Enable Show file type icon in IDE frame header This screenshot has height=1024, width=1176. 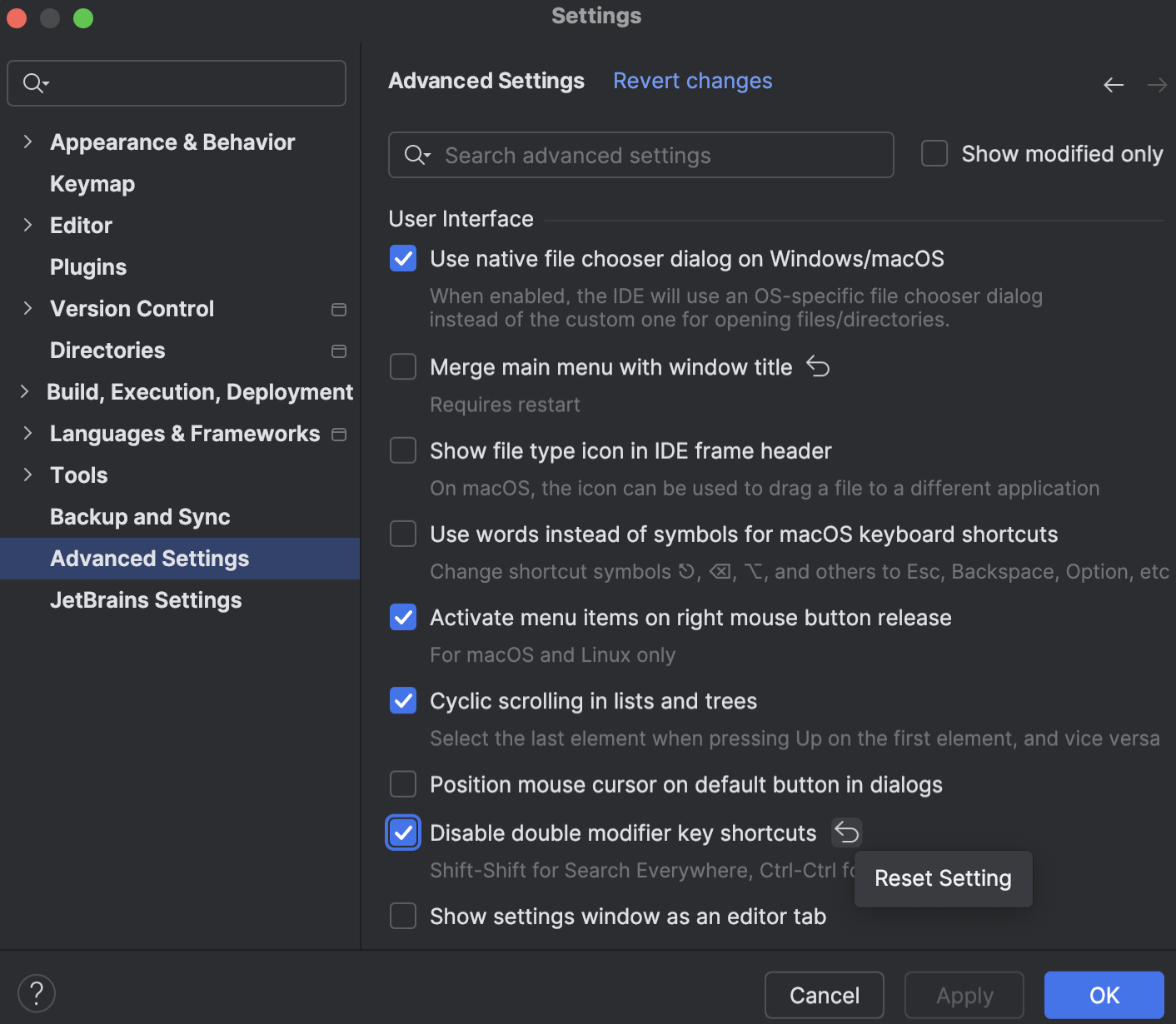tap(402, 450)
